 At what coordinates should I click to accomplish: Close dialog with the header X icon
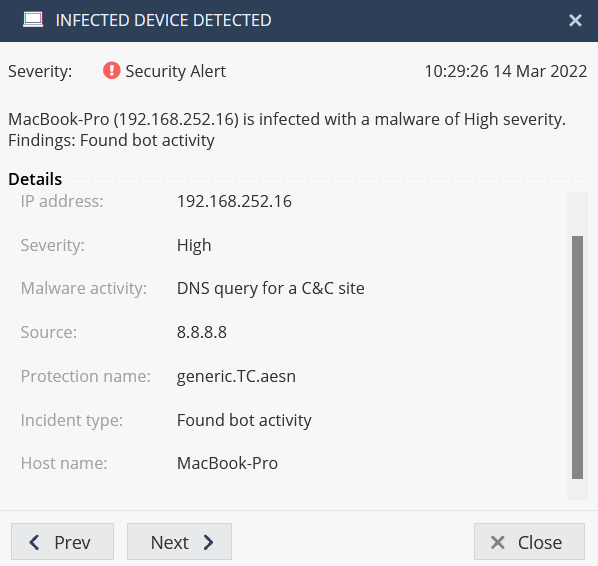click(x=575, y=20)
